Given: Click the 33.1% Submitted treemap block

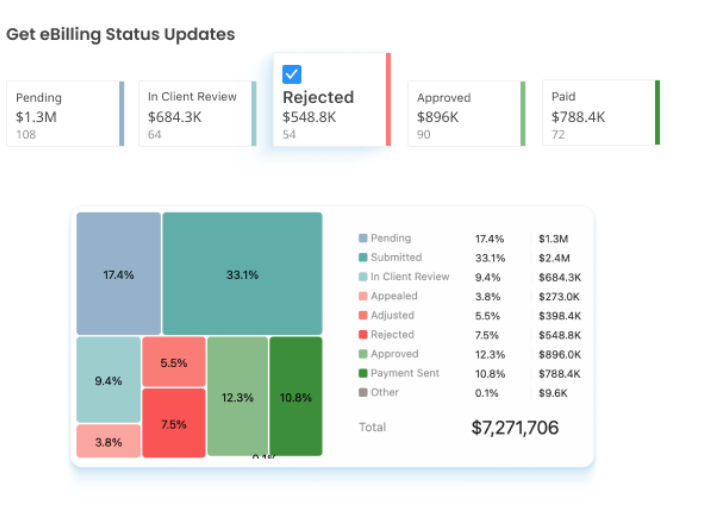Looking at the screenshot, I should coord(242,274).
